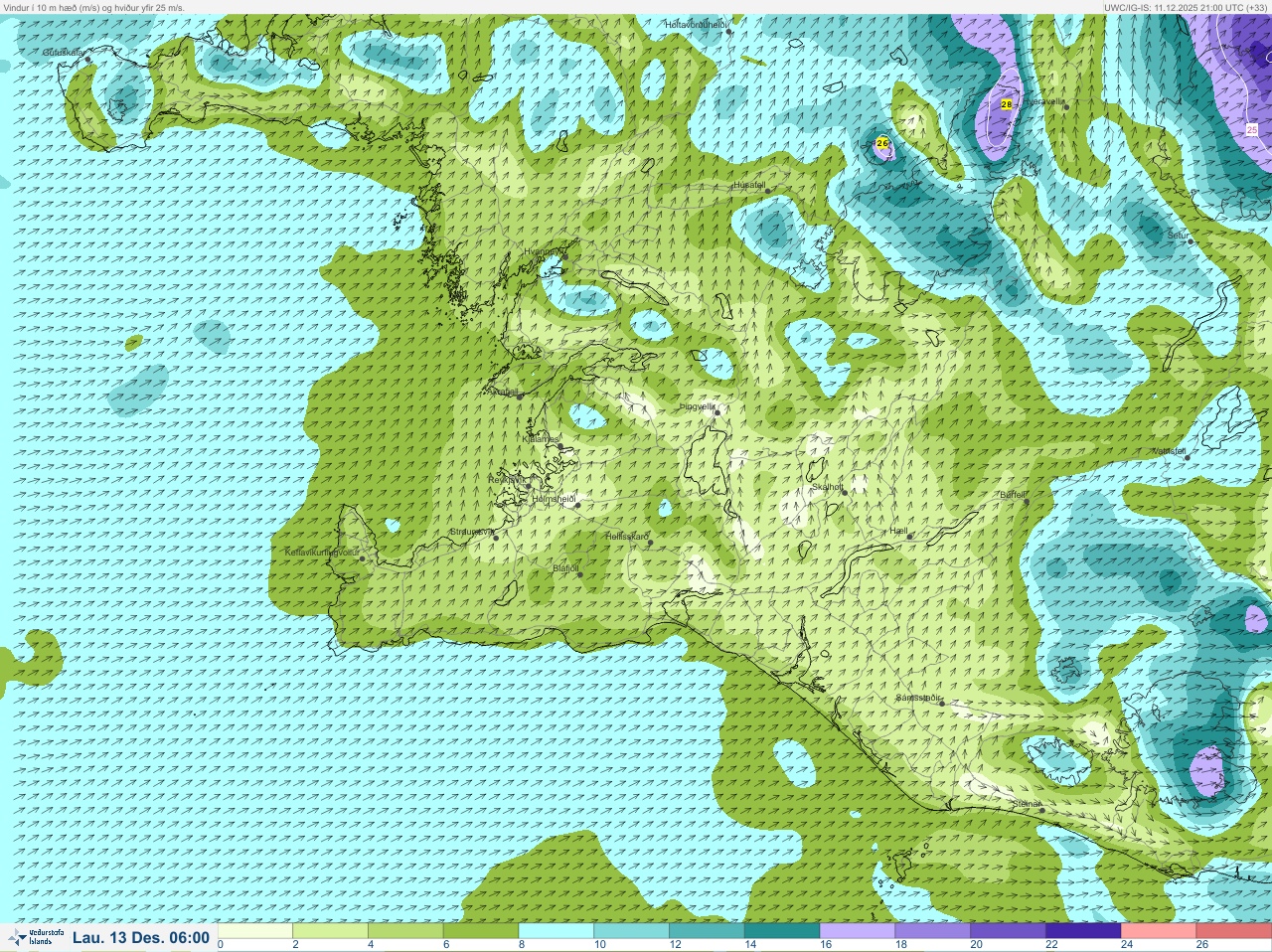This screenshot has width=1272, height=952.
Task: Select the 0–2 m/s pale yellow legend swatch
Action: click(x=255, y=931)
